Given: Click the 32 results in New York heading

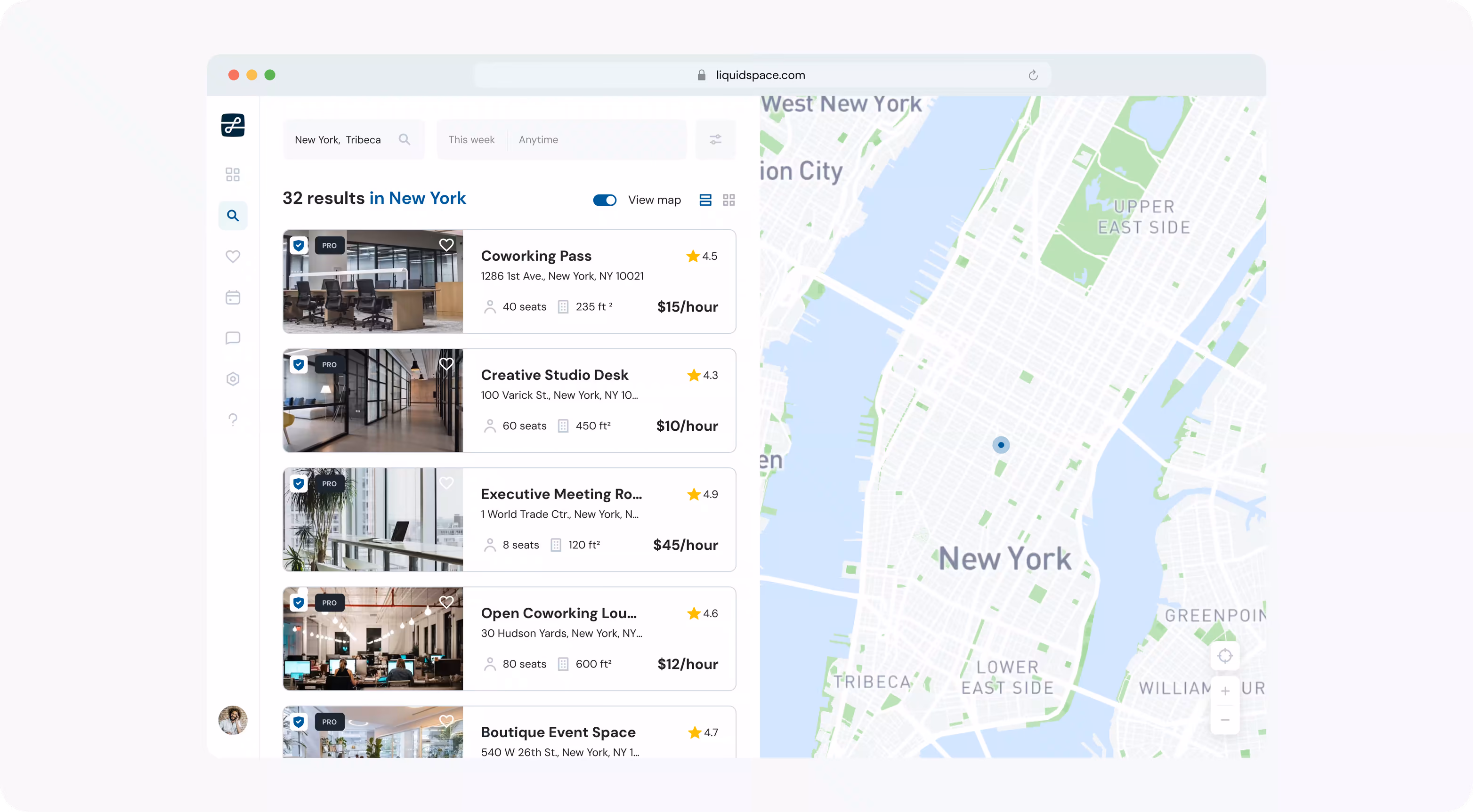Looking at the screenshot, I should coord(374,198).
